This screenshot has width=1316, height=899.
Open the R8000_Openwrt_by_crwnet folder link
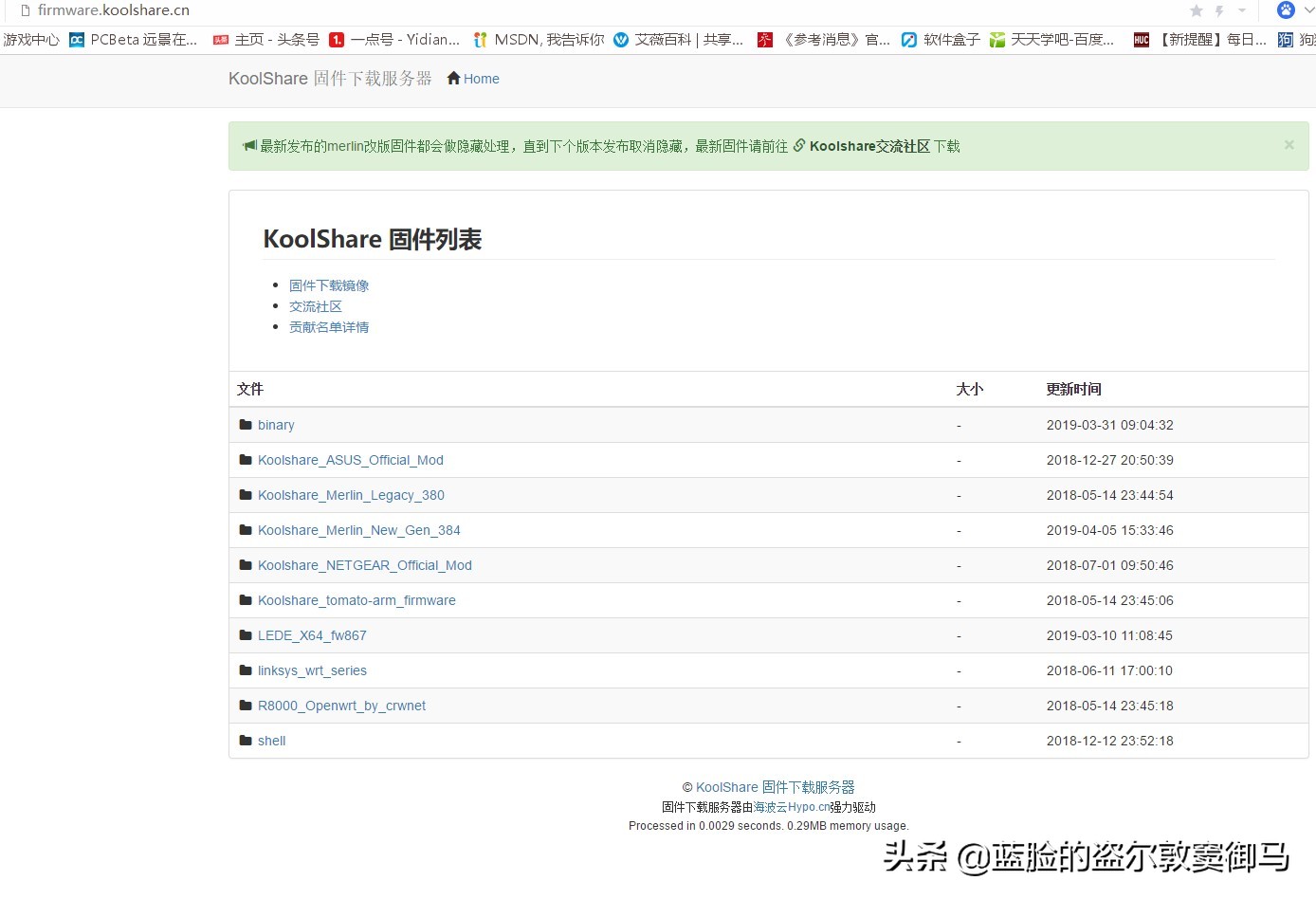tap(341, 706)
